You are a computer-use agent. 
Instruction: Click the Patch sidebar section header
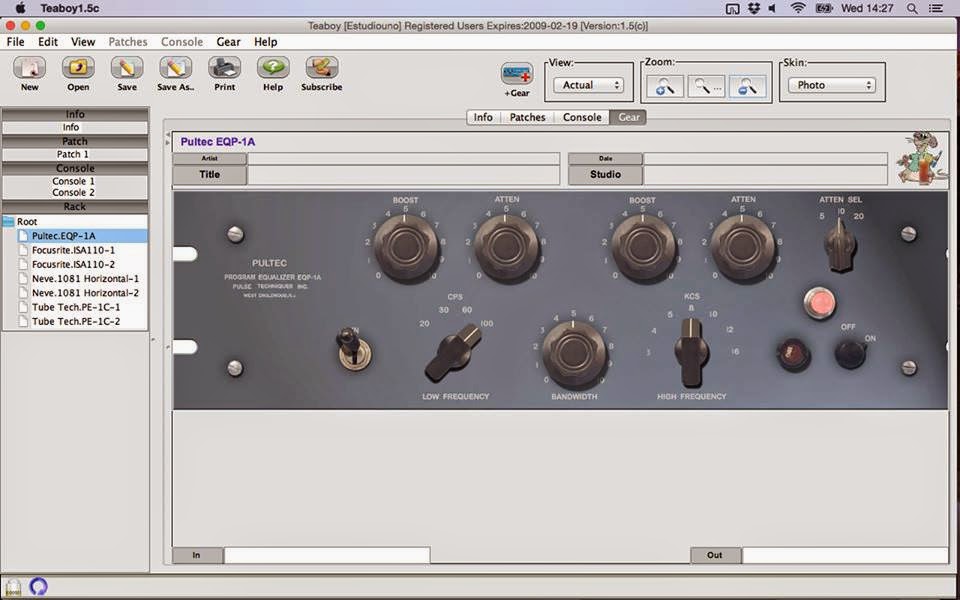(75, 141)
